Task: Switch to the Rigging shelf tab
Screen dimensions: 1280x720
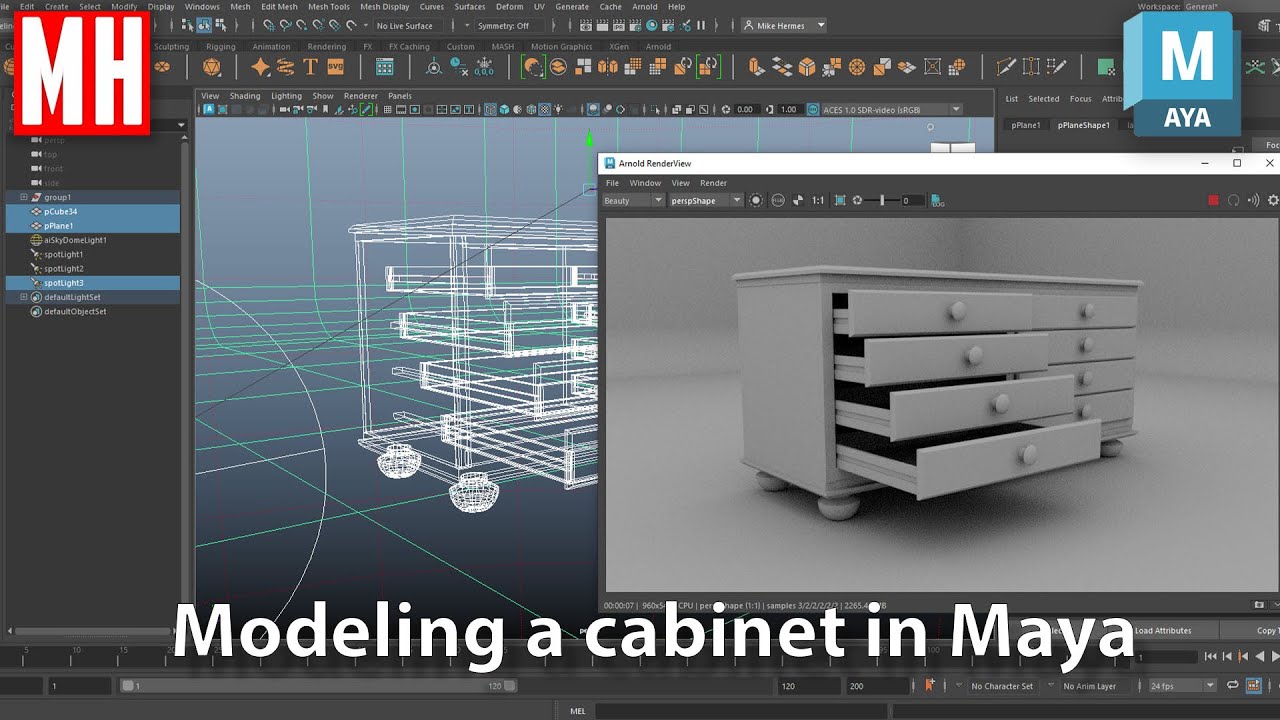Action: (221, 46)
